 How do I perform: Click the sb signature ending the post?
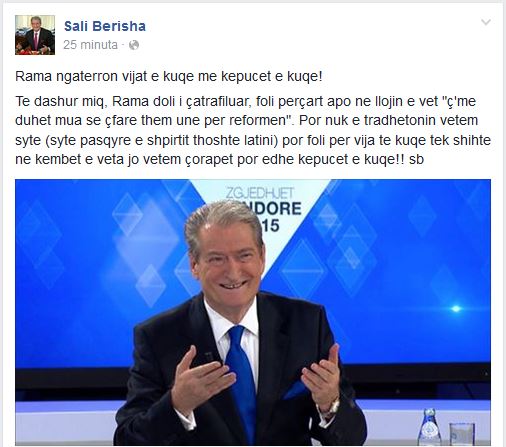pyautogui.click(x=416, y=159)
